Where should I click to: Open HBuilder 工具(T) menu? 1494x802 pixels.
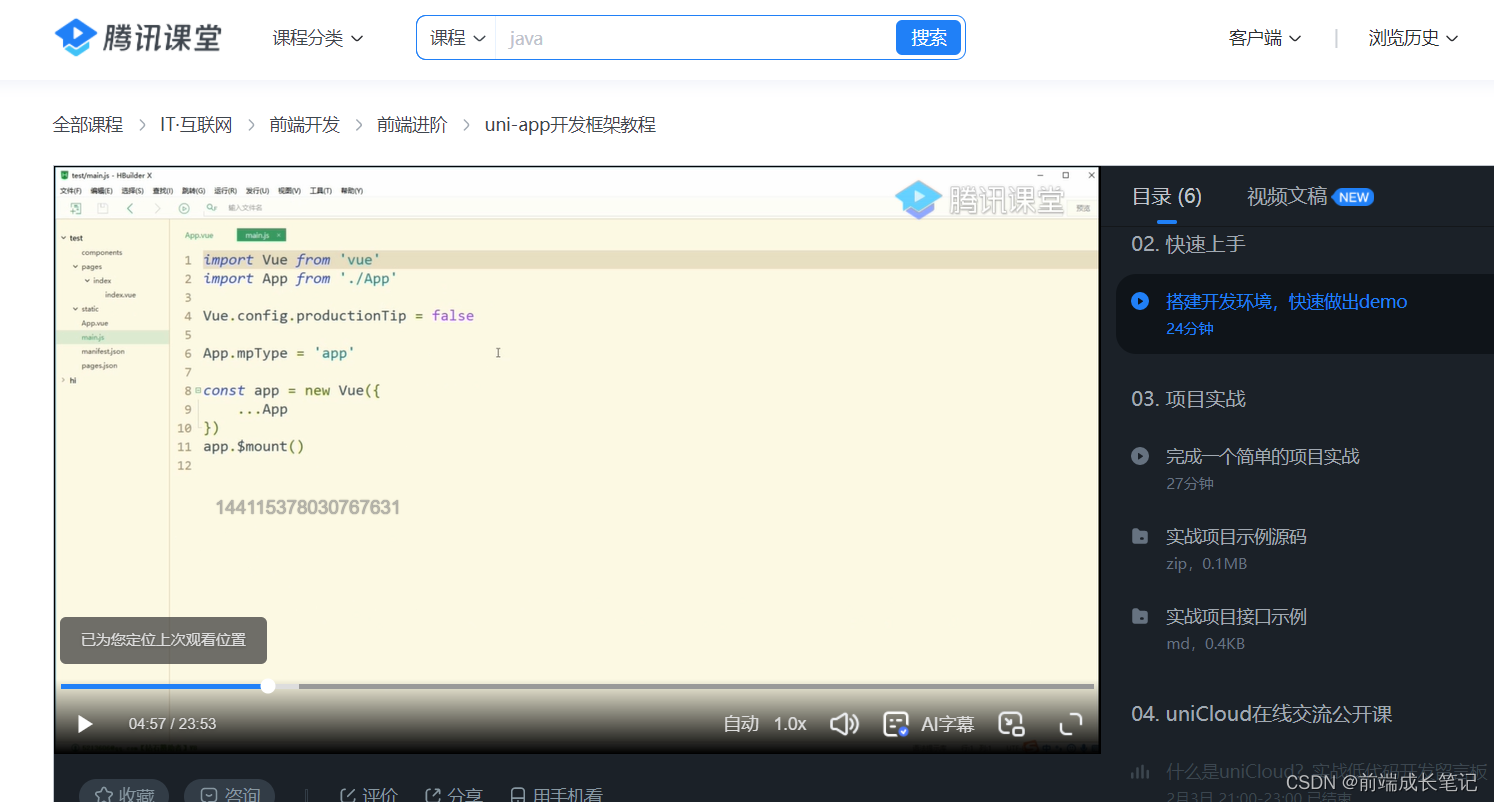pyautogui.click(x=321, y=190)
